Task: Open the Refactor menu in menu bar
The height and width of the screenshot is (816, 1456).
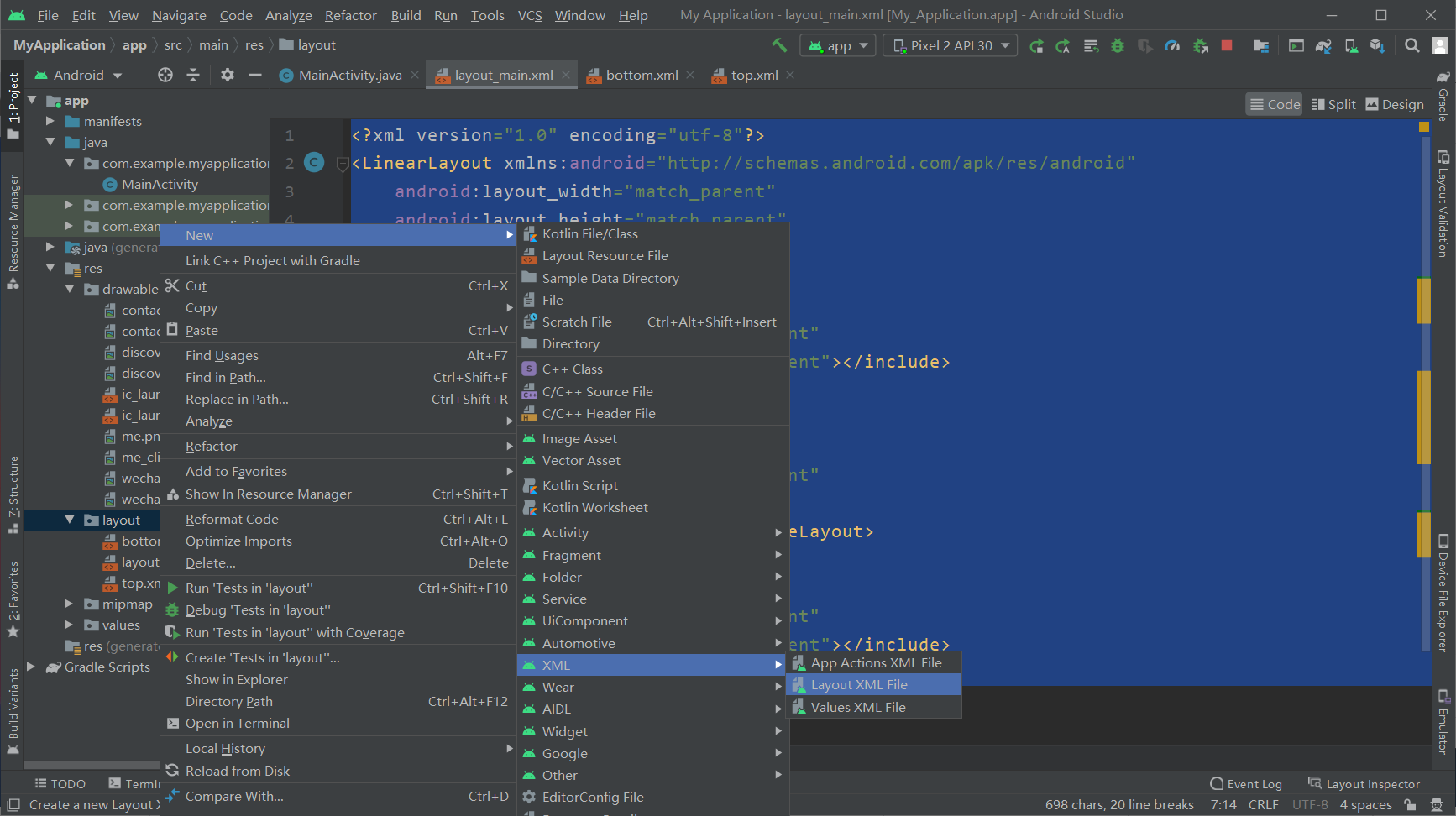Action: click(350, 15)
